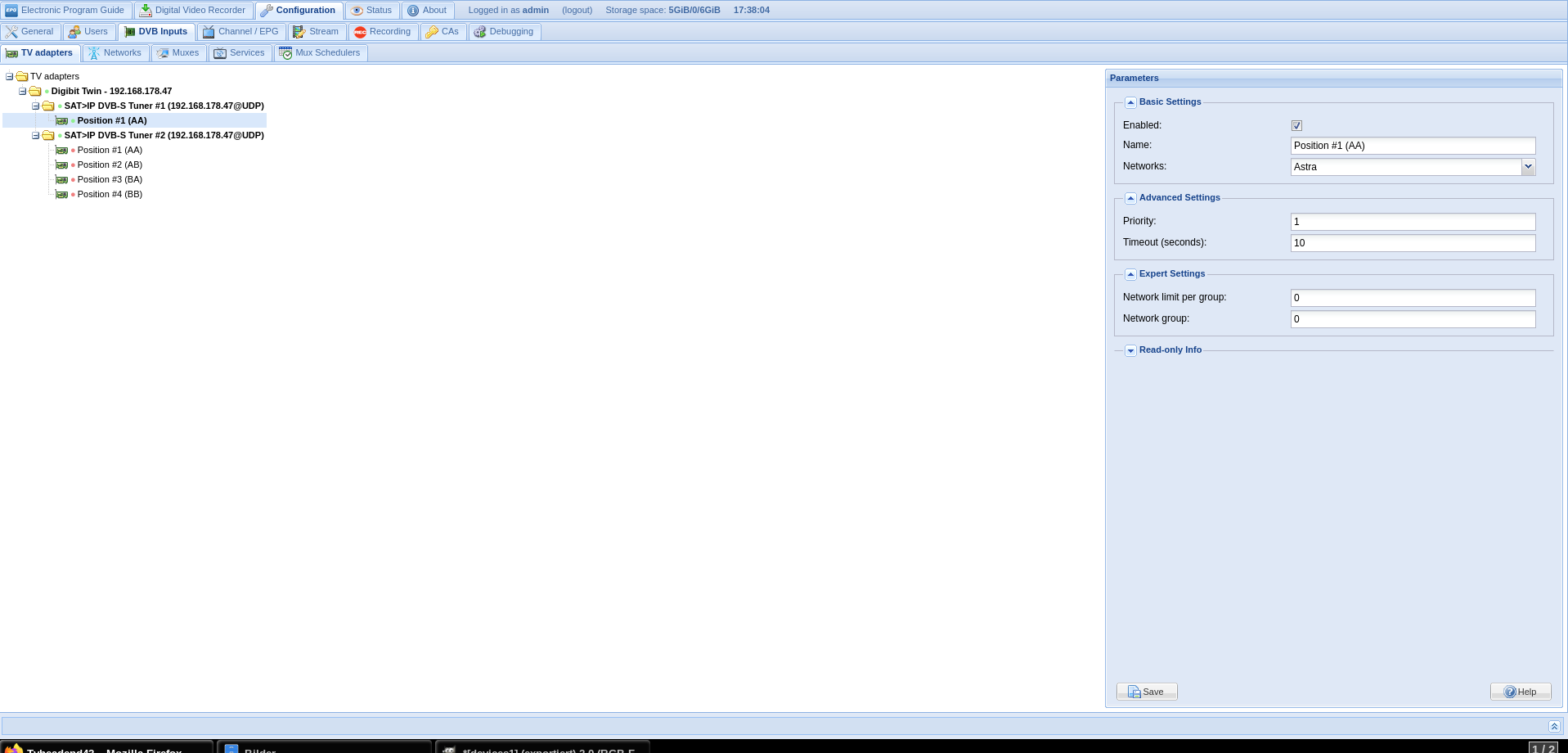Uncheck the Enabled checkbox
The width and height of the screenshot is (1568, 753).
(1296, 126)
